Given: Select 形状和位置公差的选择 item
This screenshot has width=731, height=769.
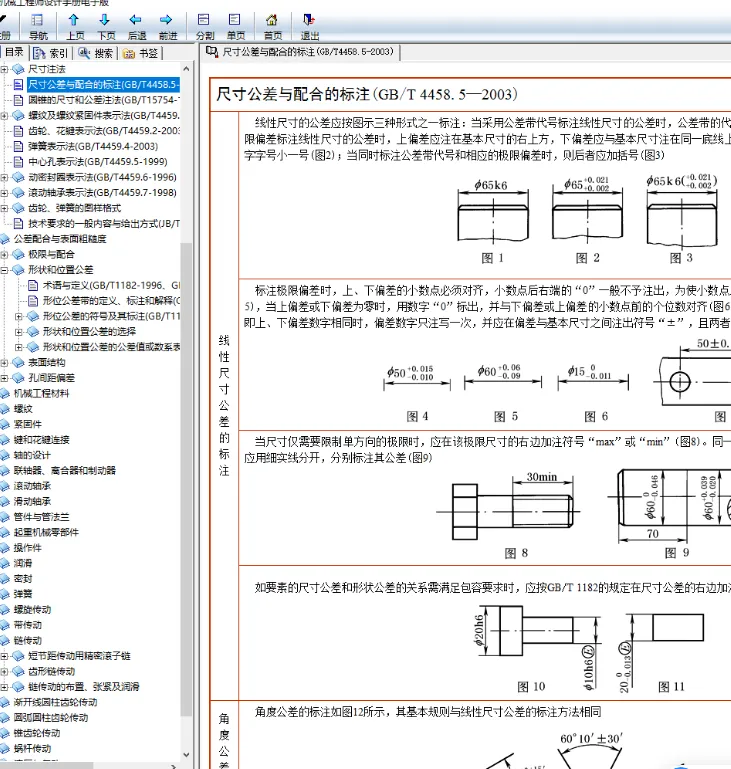Looking at the screenshot, I should point(89,332).
